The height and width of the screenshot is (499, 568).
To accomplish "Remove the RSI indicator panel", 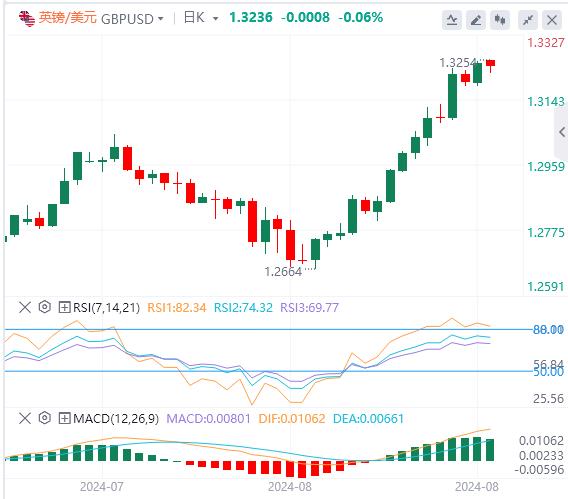I will [25, 307].
